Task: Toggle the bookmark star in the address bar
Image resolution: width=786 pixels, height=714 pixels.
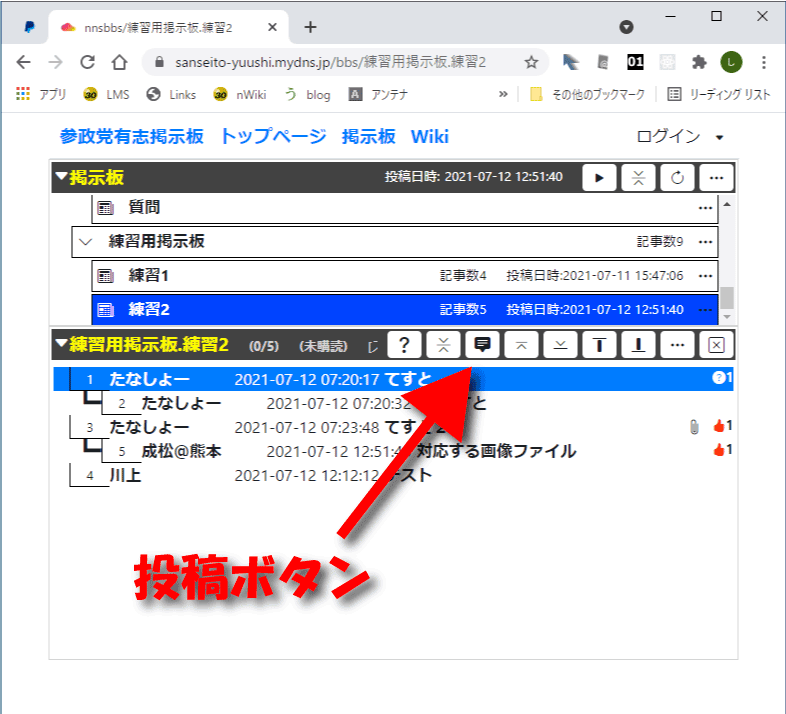Action: [531, 62]
